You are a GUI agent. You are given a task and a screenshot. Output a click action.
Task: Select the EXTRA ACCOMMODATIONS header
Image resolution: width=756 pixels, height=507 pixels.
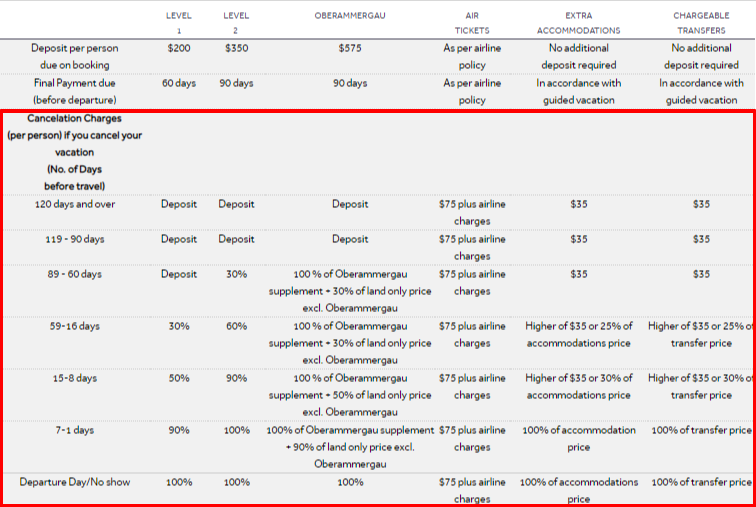coord(579,23)
